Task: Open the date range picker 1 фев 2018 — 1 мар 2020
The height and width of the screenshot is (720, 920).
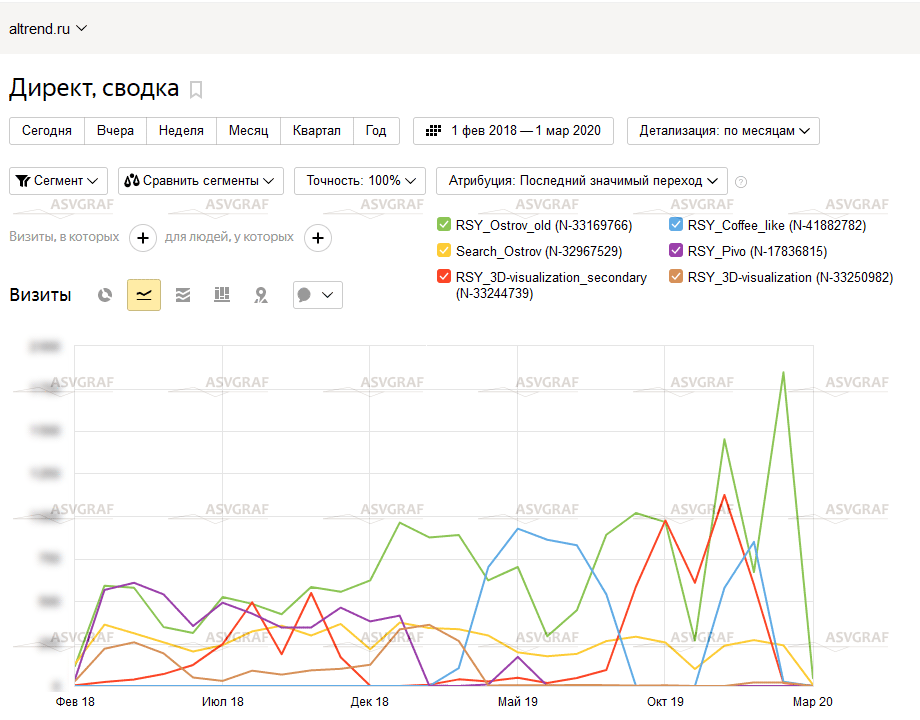Action: point(513,130)
